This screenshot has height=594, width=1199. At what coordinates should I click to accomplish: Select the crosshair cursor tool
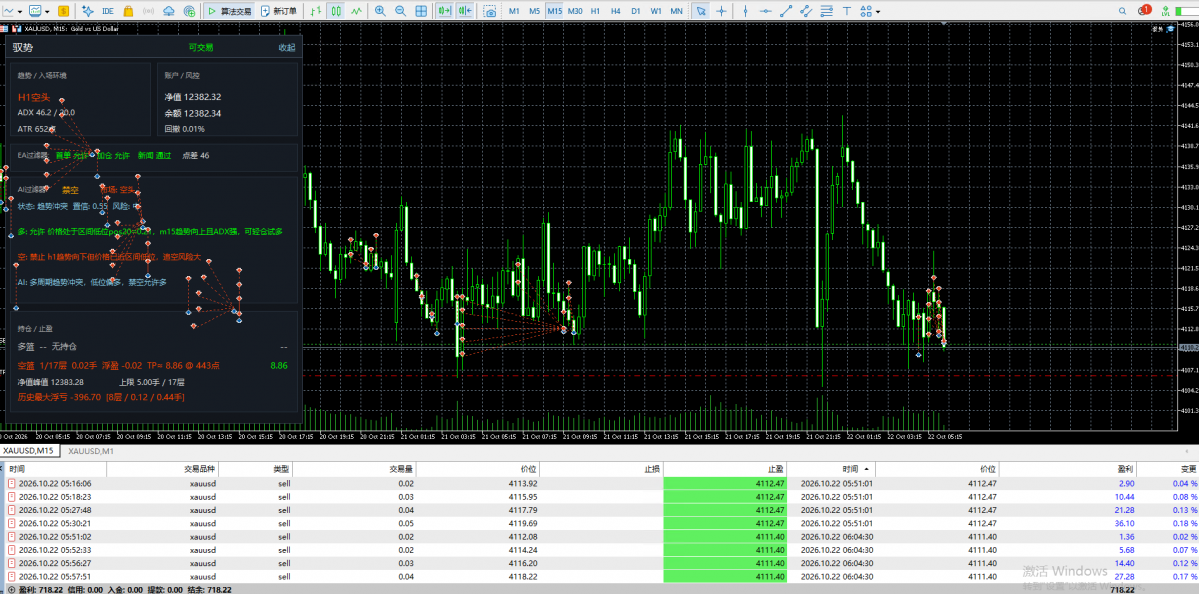(x=720, y=11)
